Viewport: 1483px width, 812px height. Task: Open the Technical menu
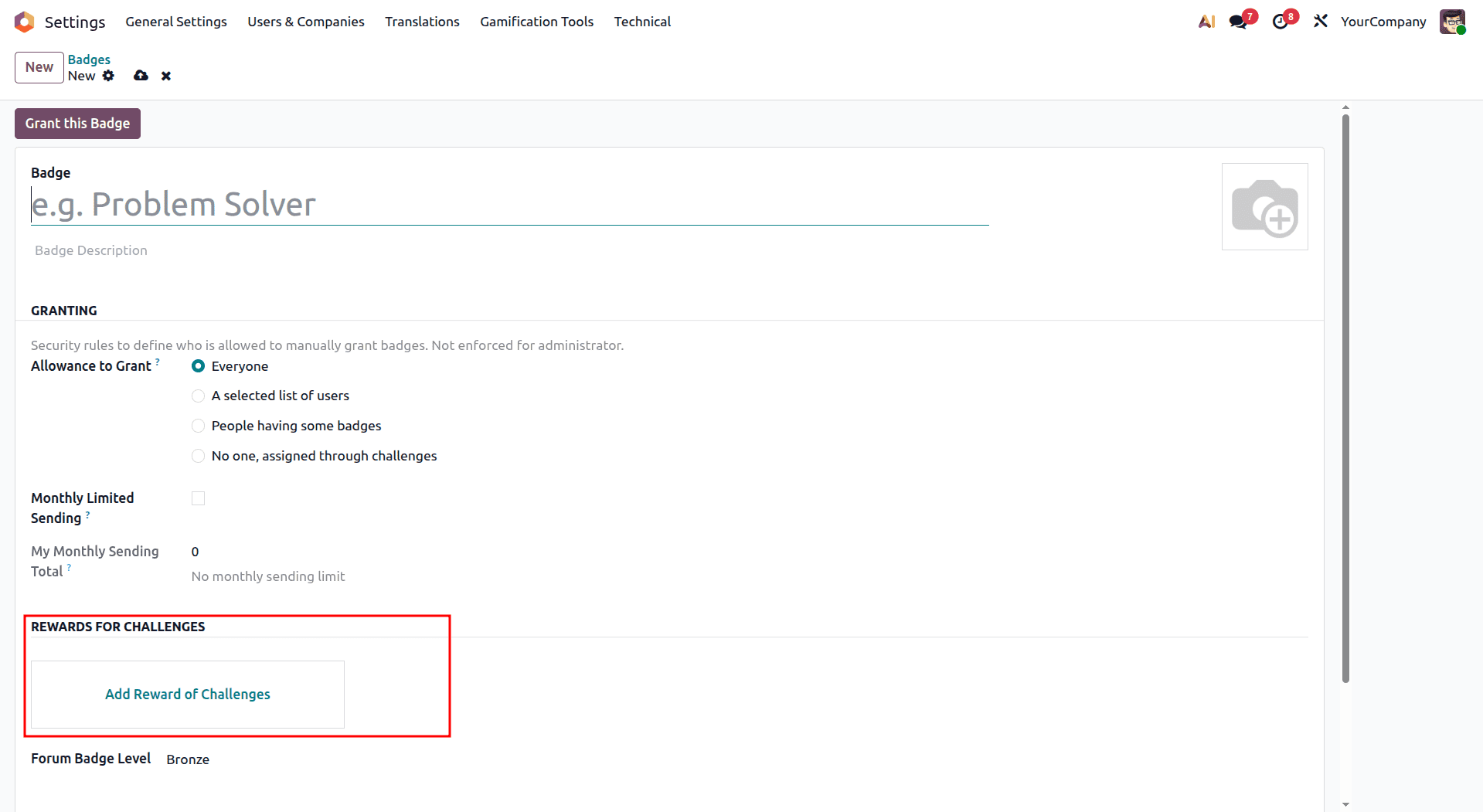tap(642, 22)
